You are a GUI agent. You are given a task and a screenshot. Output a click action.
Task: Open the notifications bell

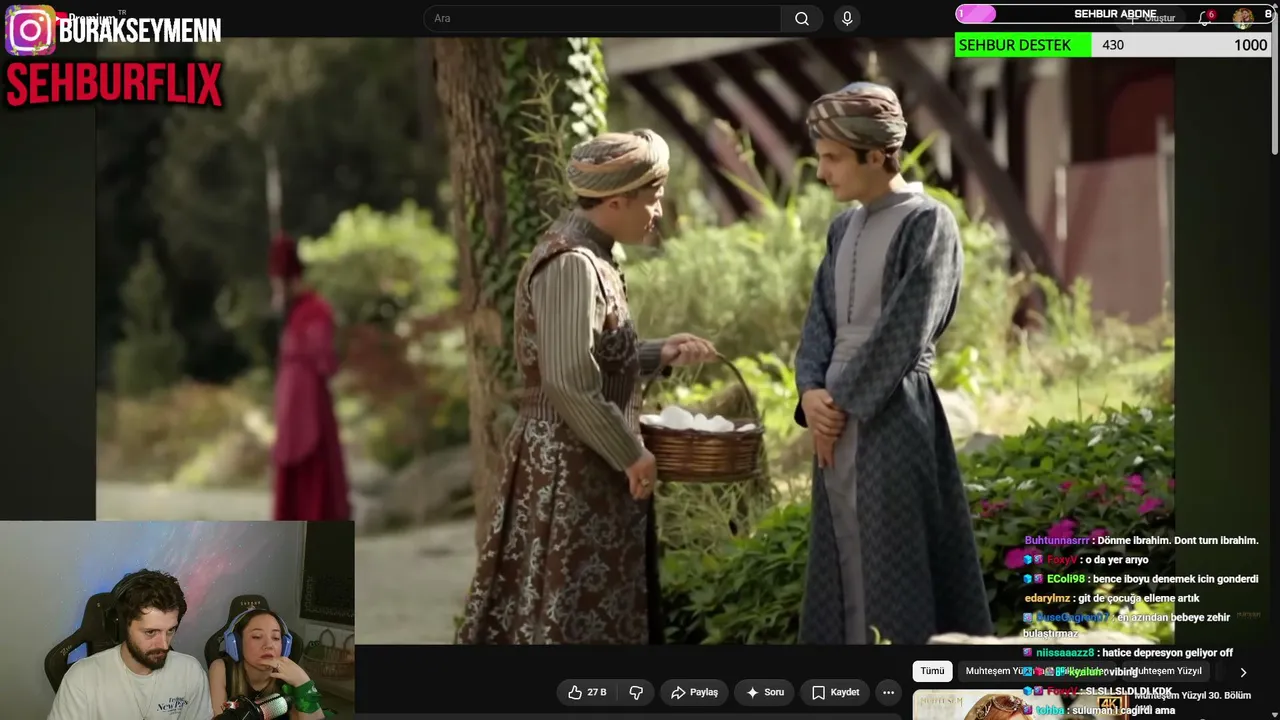(1205, 18)
